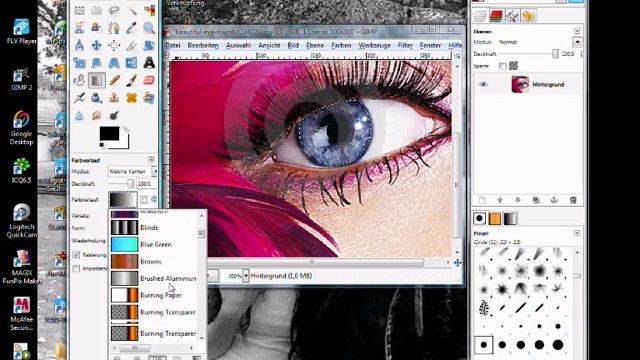Select the Clone stamp tool
Viewport: 640px width, 360px height.
[114, 98]
